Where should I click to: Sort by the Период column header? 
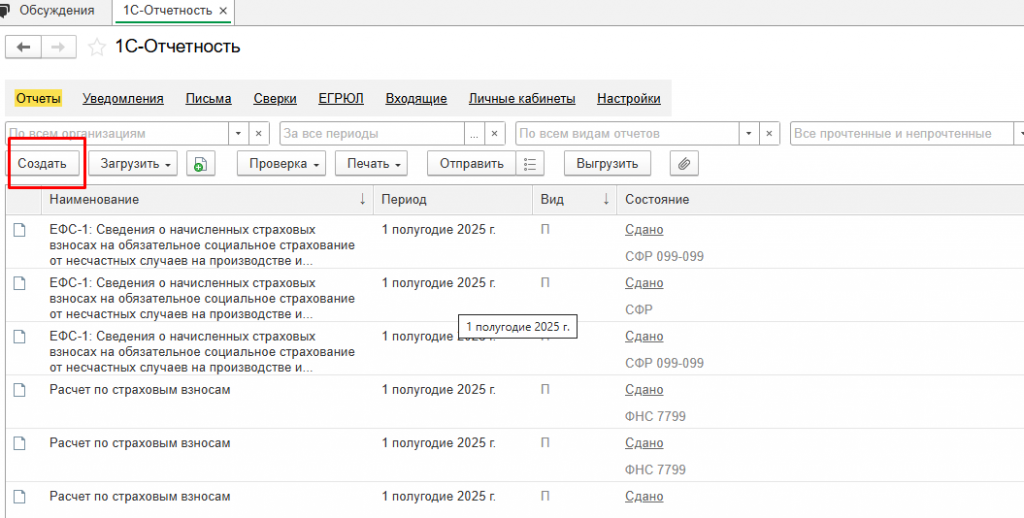click(x=453, y=200)
